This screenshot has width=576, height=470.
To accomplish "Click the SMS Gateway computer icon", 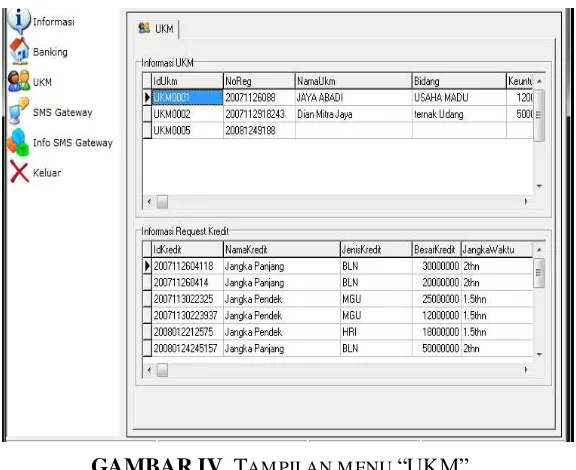I will pos(18,111).
